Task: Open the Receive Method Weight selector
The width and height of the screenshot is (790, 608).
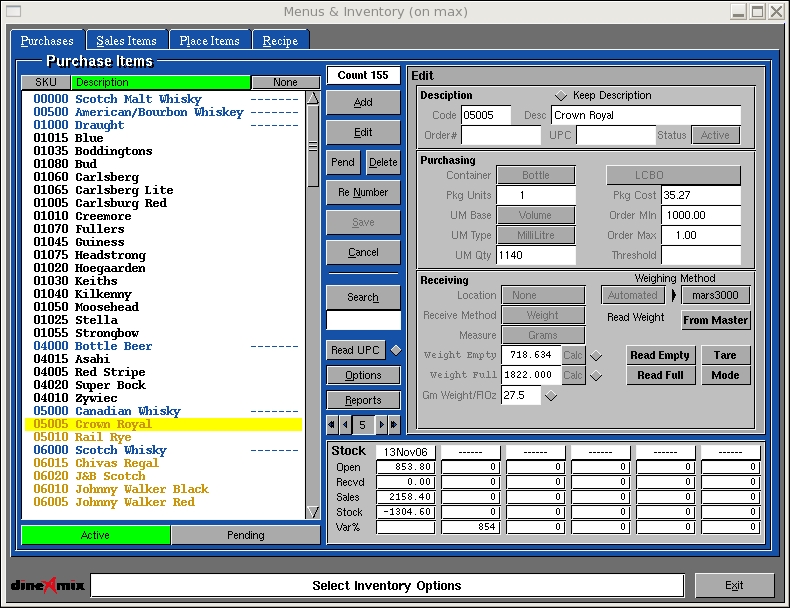Action: pyautogui.click(x=543, y=315)
